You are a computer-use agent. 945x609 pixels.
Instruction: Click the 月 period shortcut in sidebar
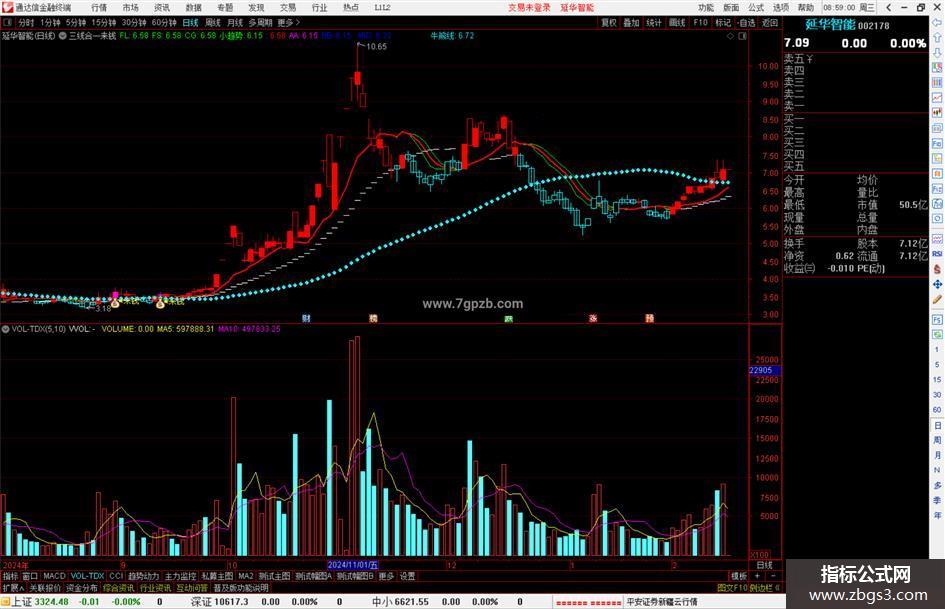click(937, 455)
